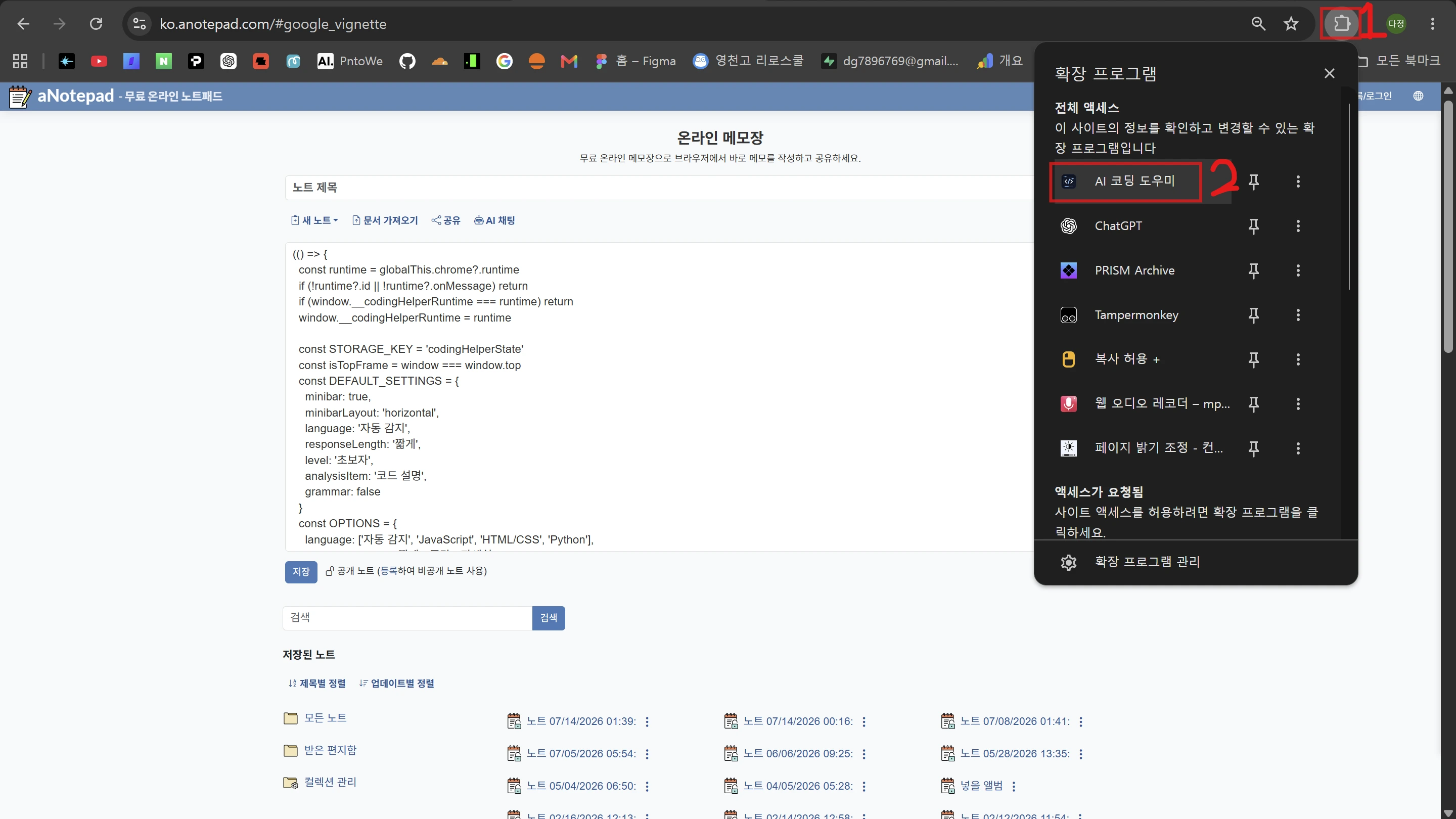1456x819 pixels.
Task: Open the 모든 노트 folder
Action: (x=315, y=718)
